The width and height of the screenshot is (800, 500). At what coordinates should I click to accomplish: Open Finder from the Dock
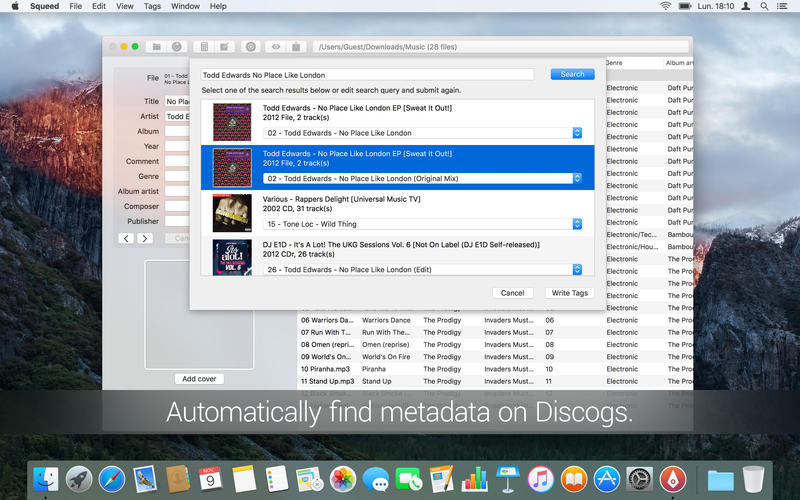pos(46,480)
